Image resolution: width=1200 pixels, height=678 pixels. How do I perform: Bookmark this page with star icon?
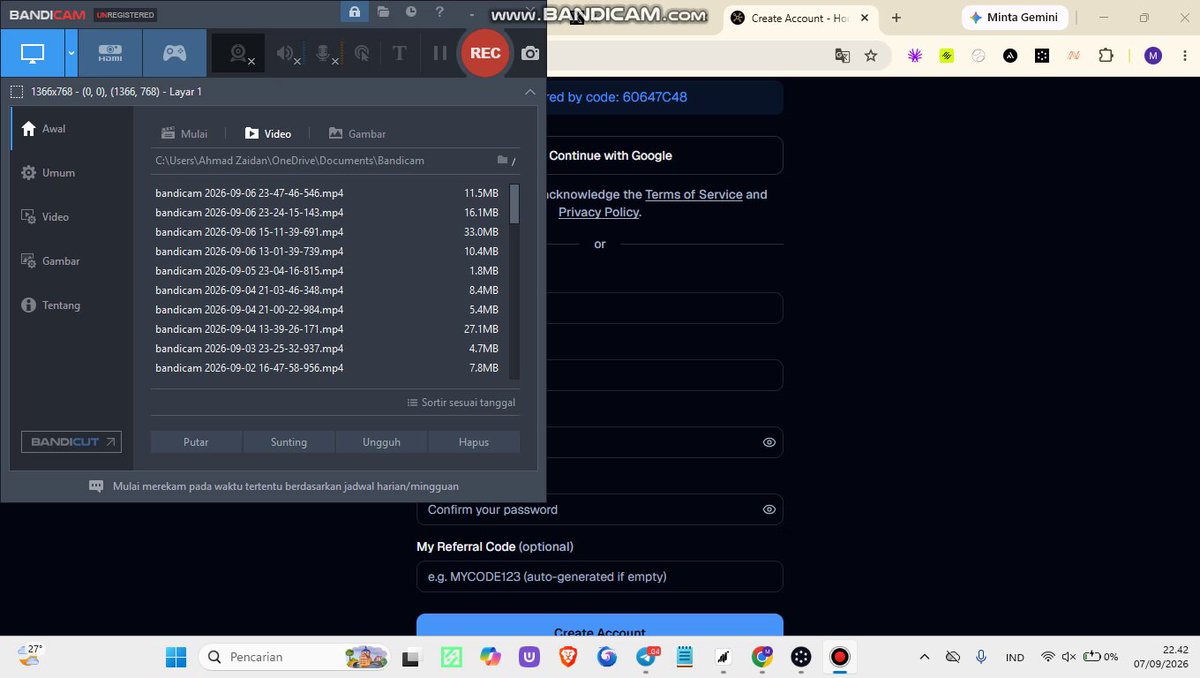[x=871, y=56]
